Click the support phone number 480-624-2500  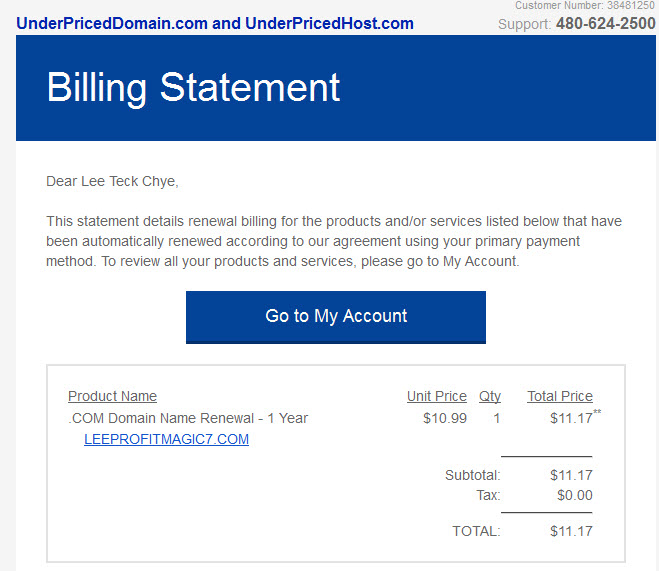pyautogui.click(x=606, y=24)
